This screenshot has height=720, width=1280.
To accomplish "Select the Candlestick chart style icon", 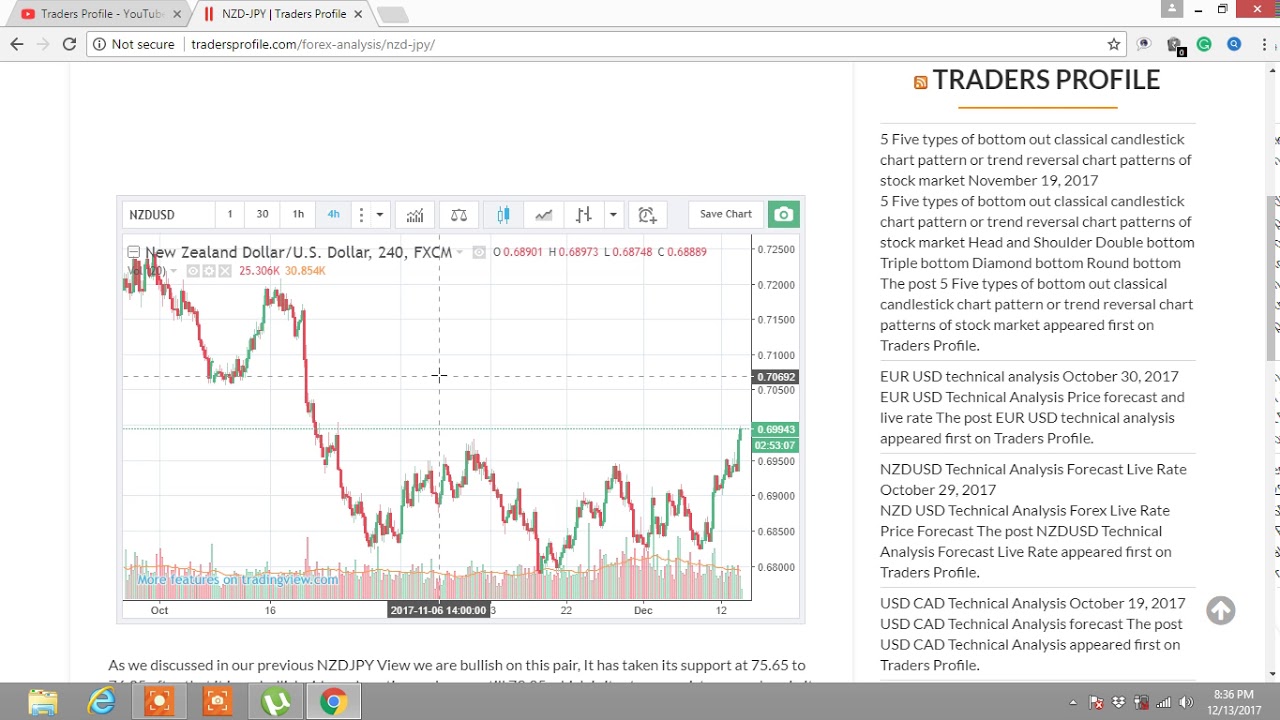I will point(503,214).
